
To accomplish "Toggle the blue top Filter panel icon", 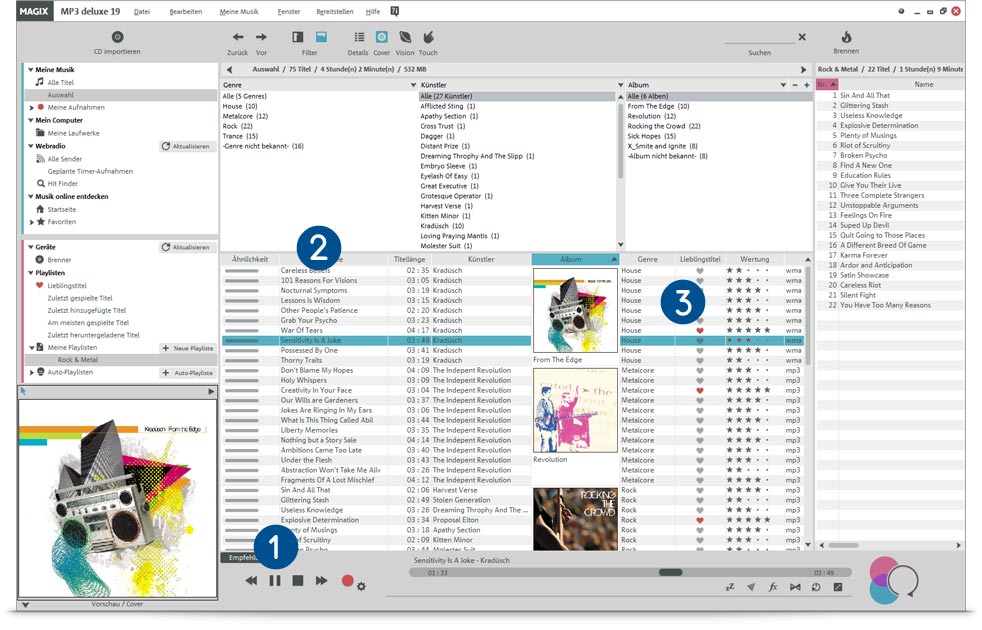I will point(321,38).
